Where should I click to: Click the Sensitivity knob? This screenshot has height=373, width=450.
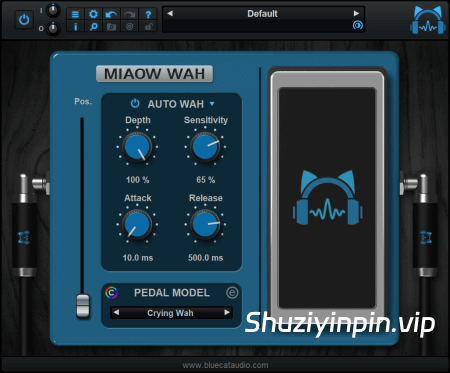(x=205, y=147)
